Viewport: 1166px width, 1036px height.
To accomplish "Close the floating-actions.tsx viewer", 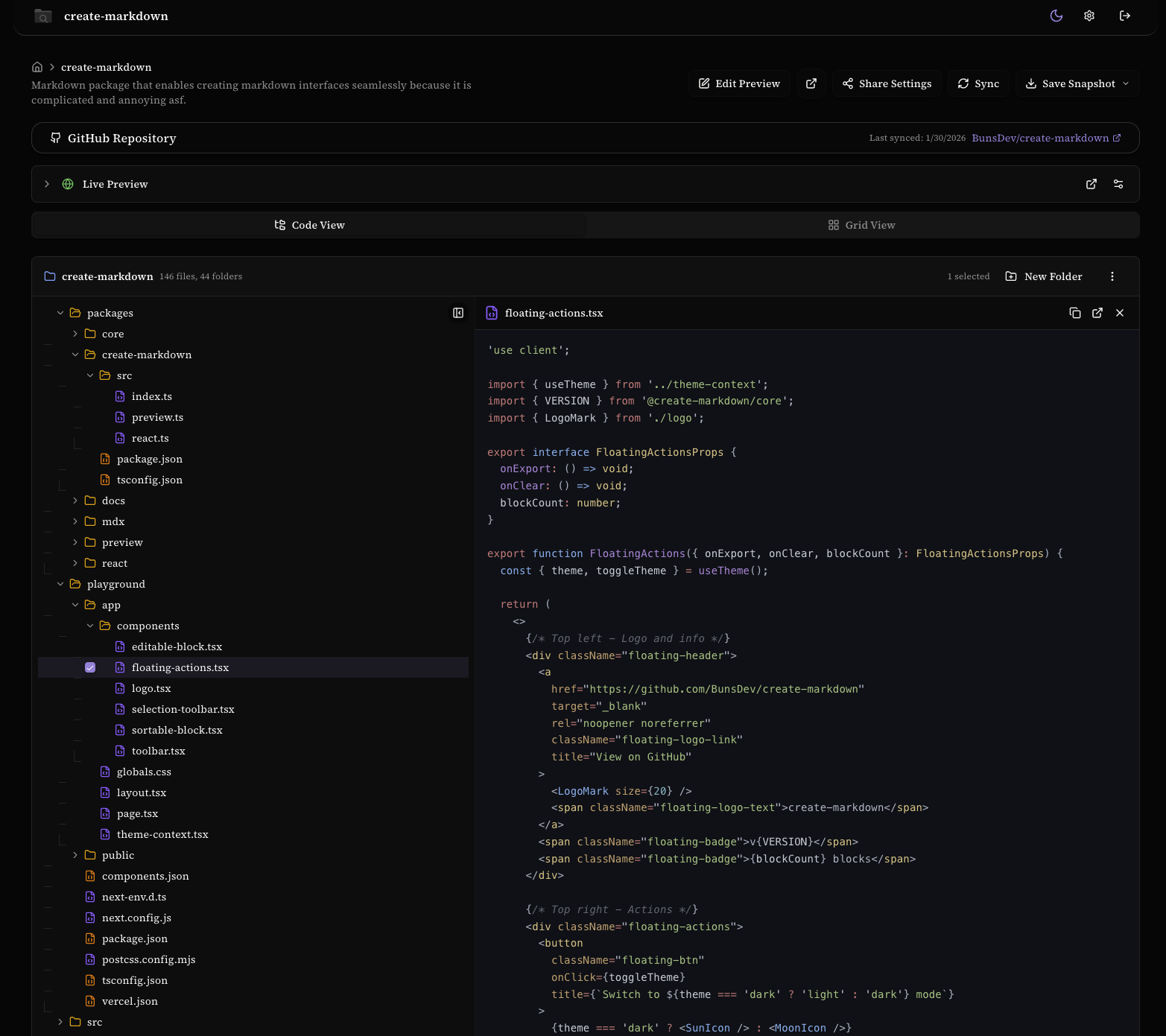I will [1120, 313].
